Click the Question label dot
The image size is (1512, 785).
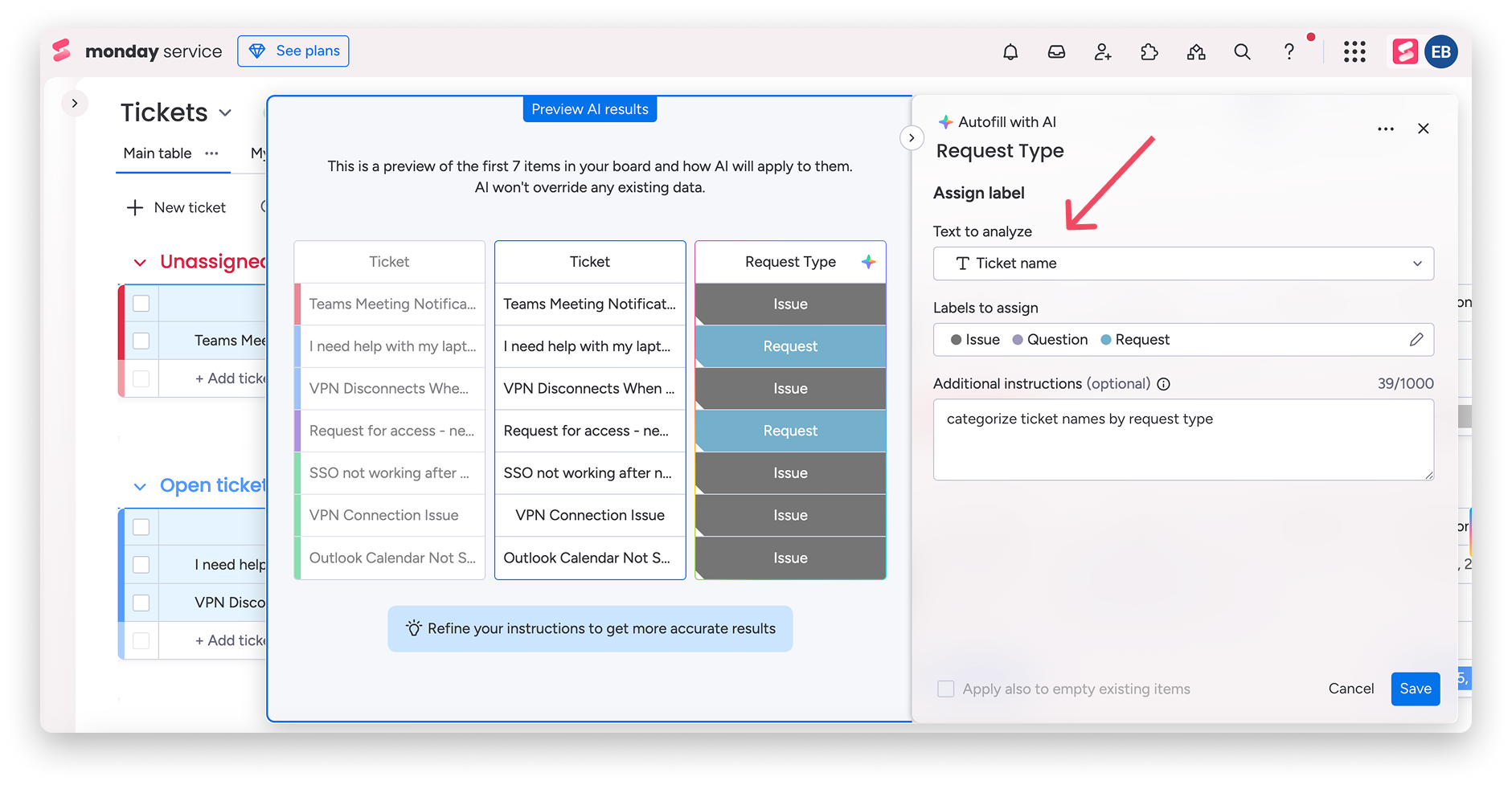(1018, 340)
